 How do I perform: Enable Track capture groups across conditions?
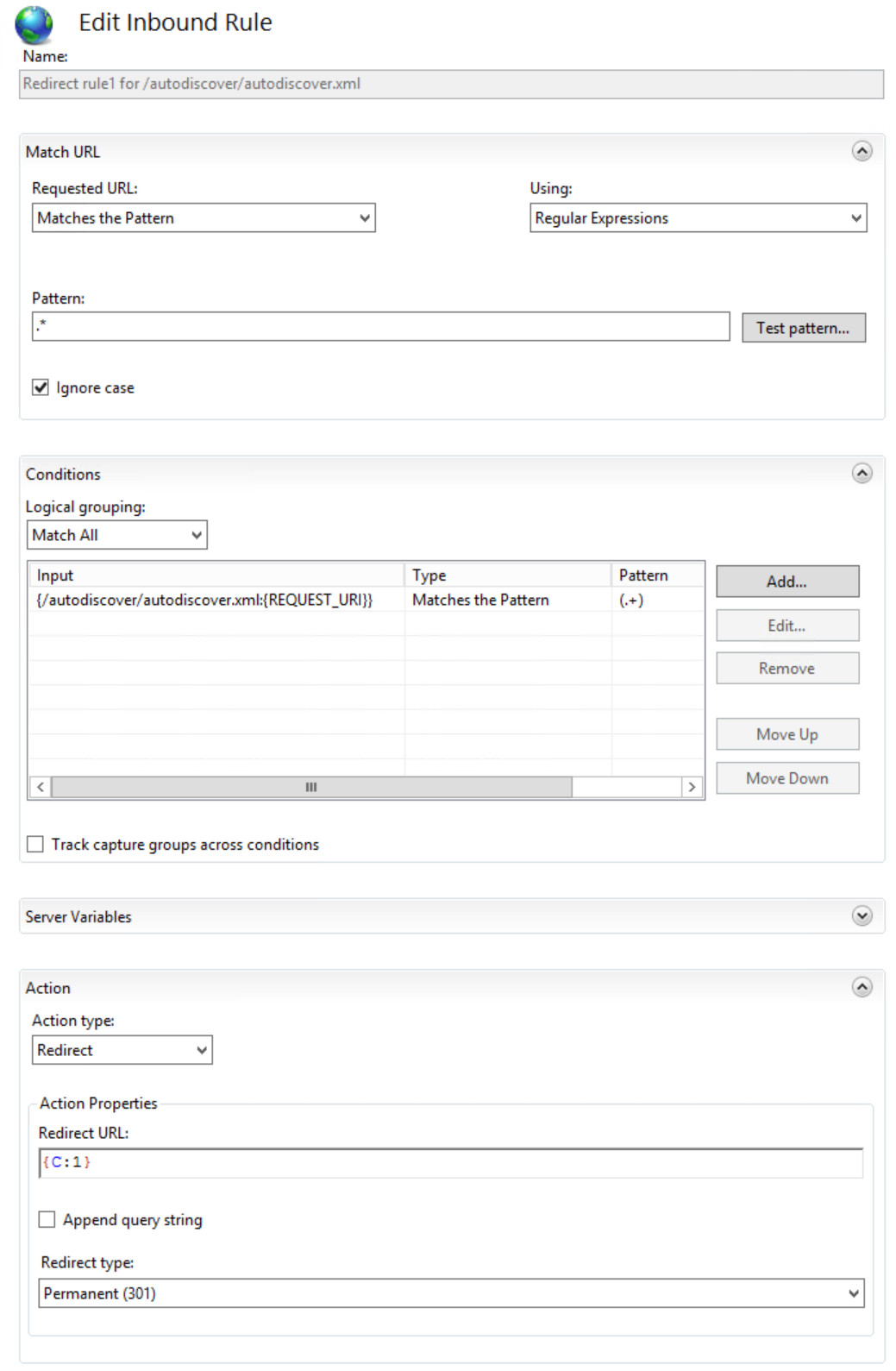click(35, 844)
